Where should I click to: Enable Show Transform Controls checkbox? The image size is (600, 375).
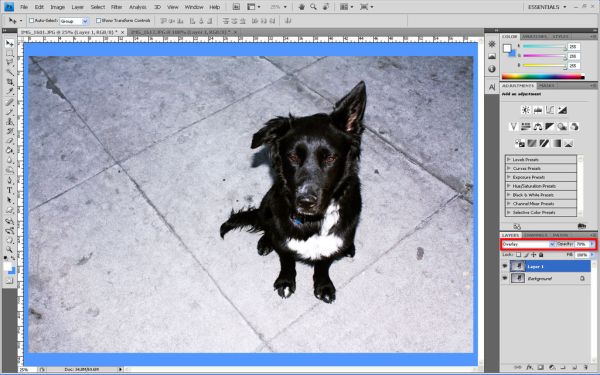click(98, 21)
